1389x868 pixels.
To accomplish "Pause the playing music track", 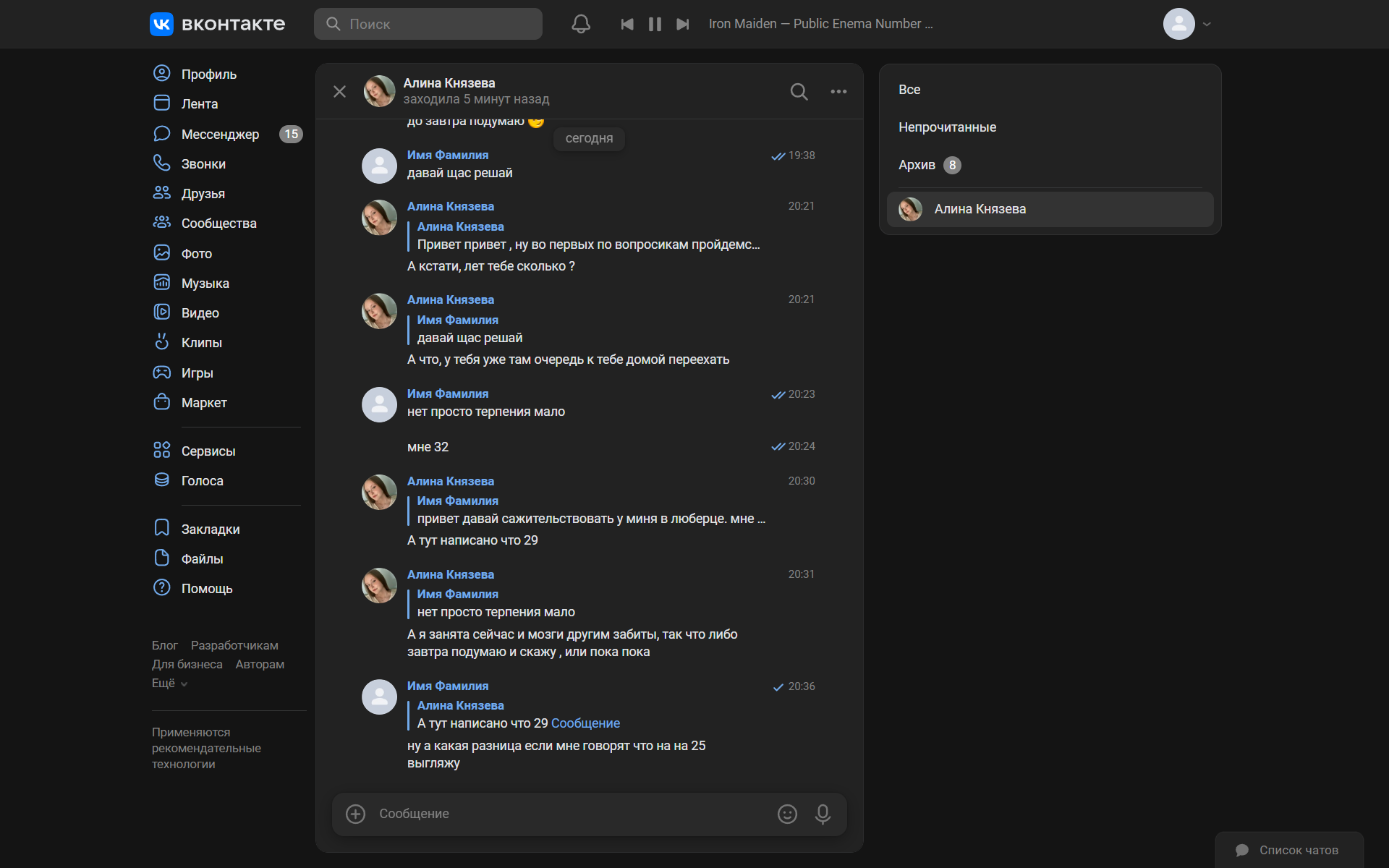I will (x=655, y=24).
